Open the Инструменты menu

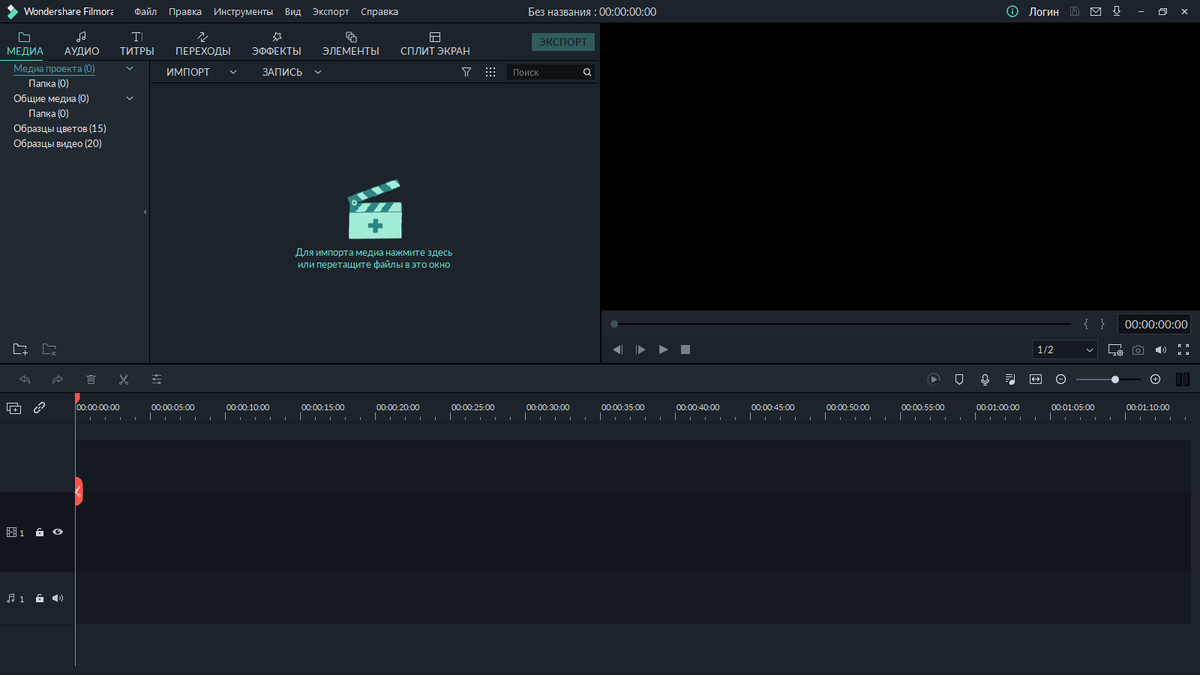(243, 12)
